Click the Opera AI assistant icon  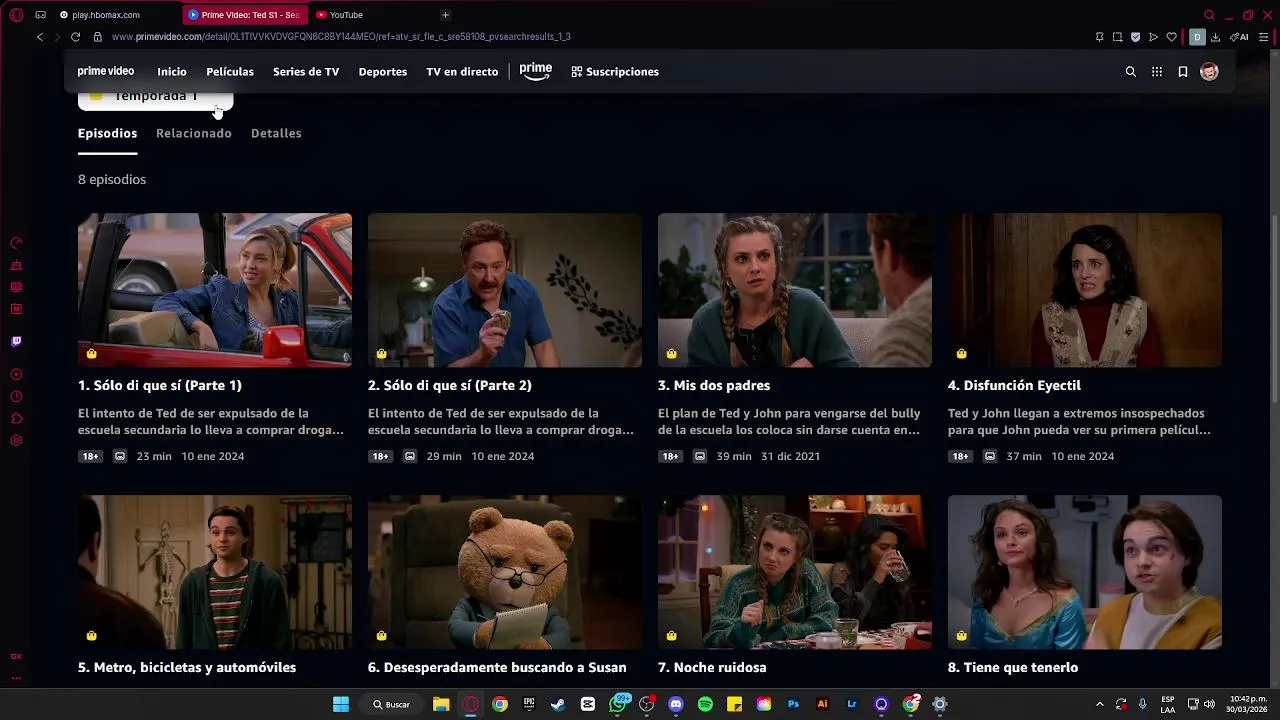1240,37
